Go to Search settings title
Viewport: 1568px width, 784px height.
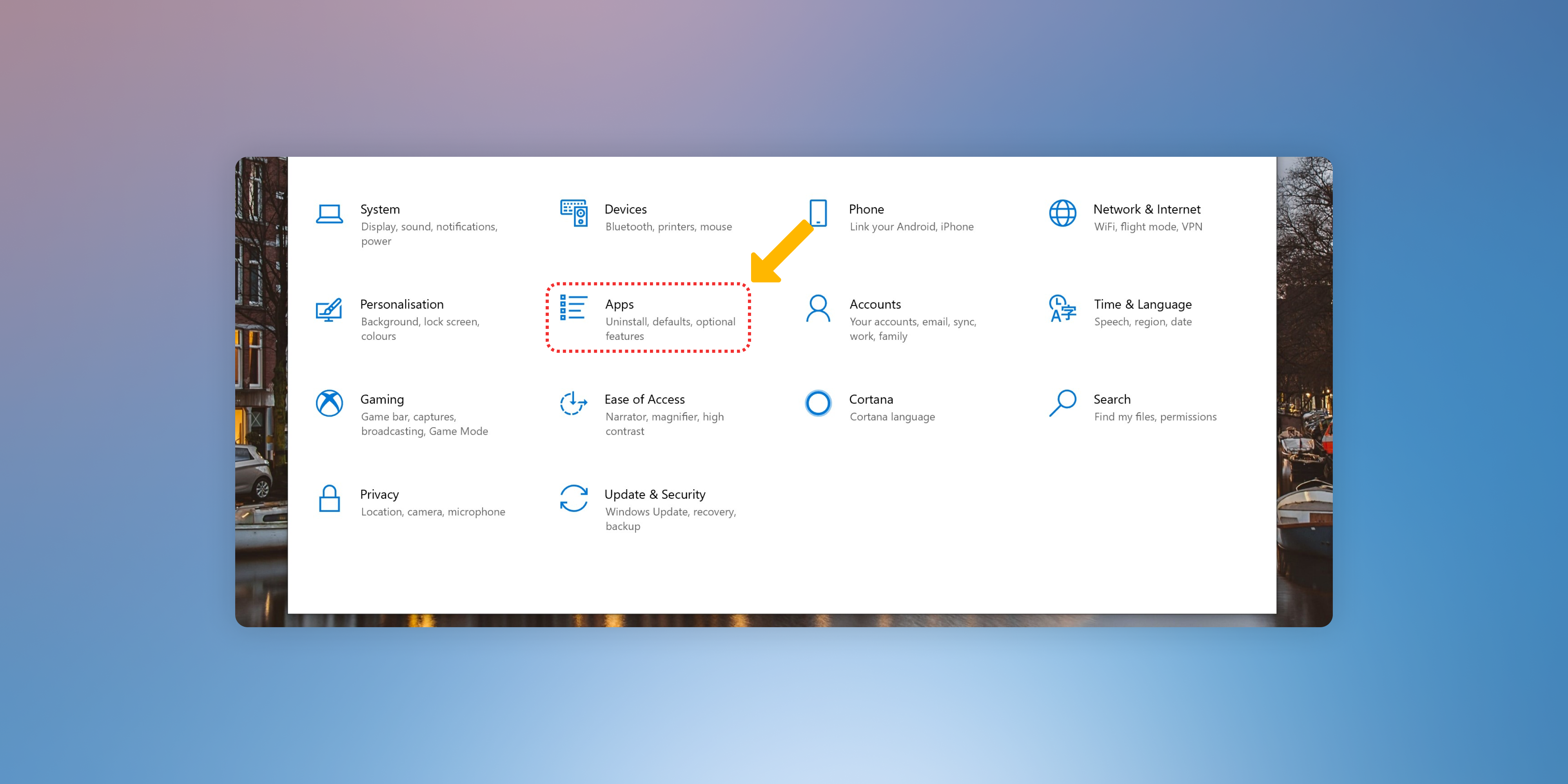click(1112, 399)
